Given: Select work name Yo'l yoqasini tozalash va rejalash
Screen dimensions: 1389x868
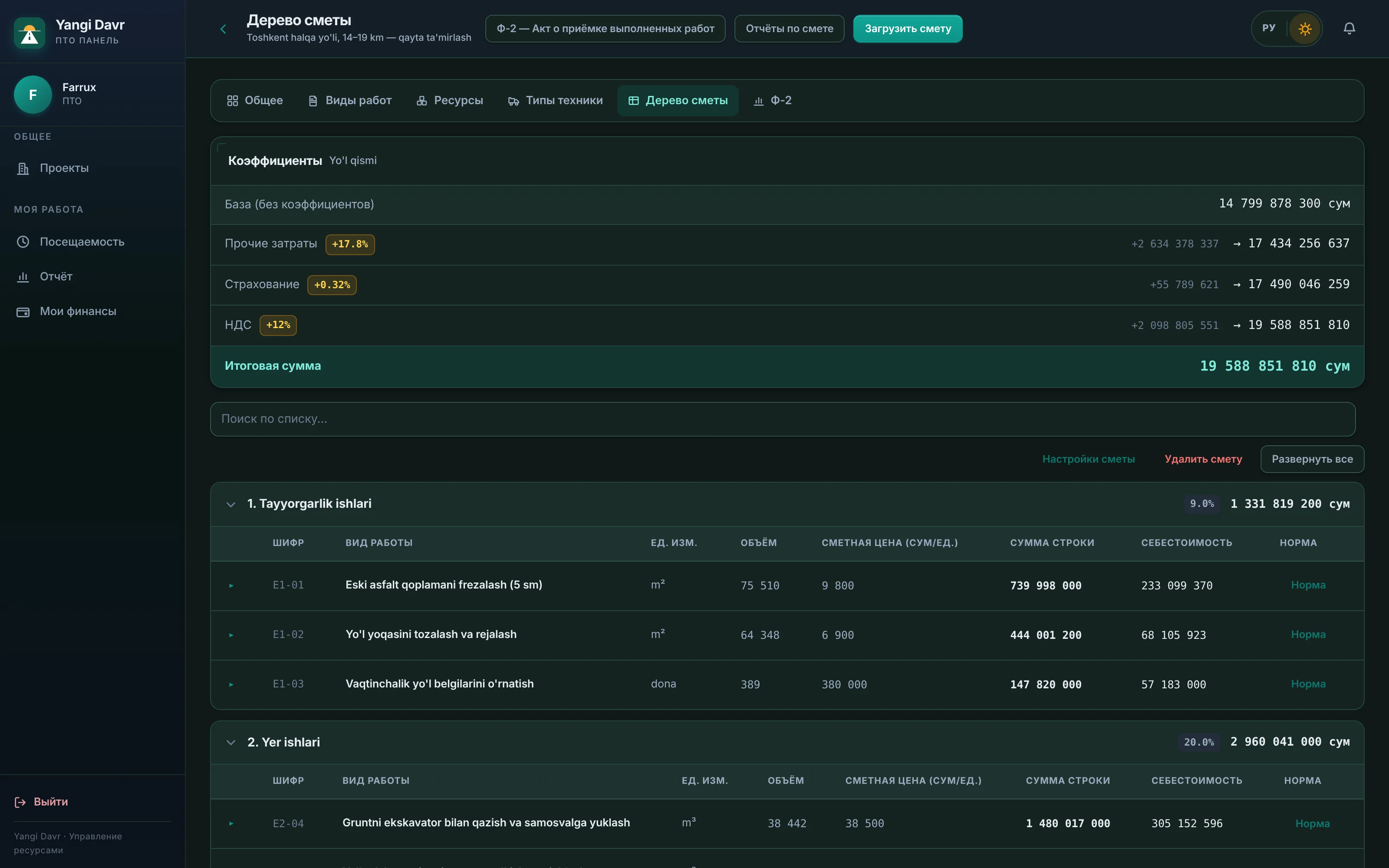Looking at the screenshot, I should coord(431,635).
